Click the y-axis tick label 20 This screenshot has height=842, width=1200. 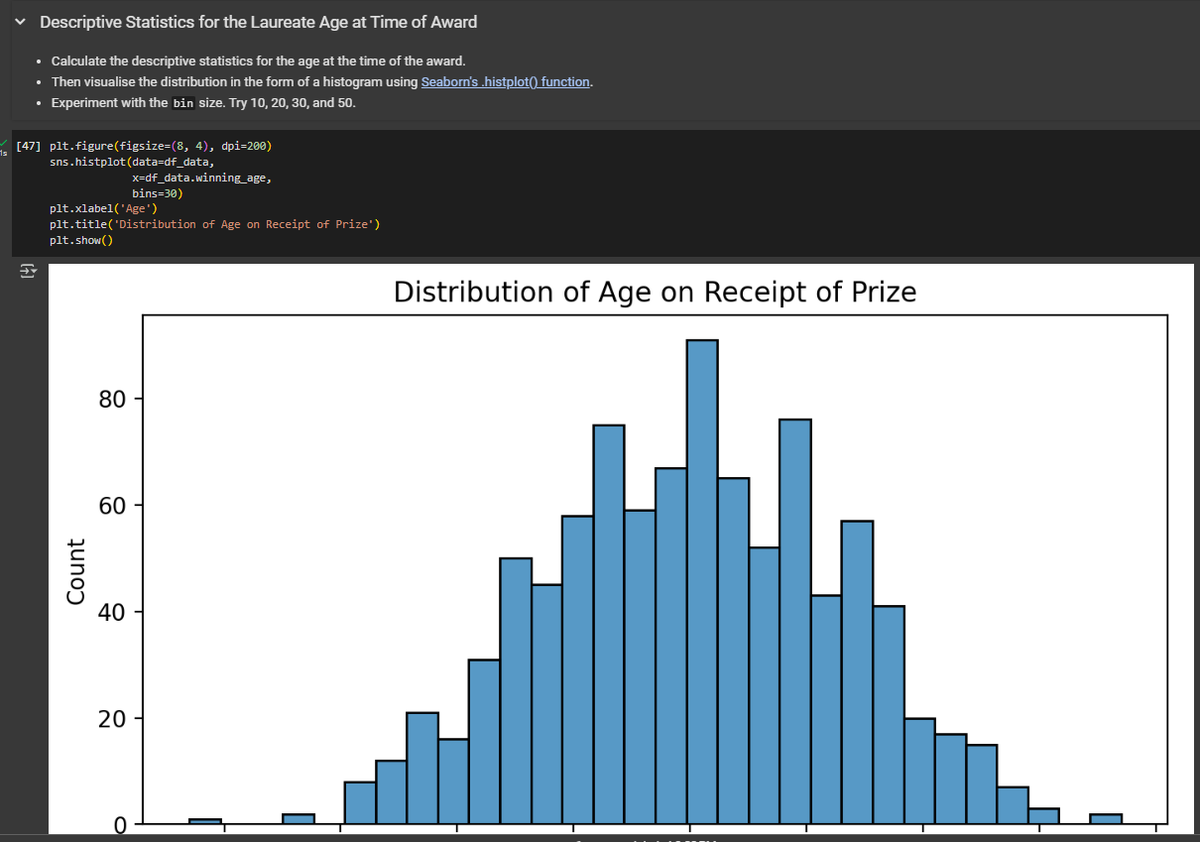112,718
